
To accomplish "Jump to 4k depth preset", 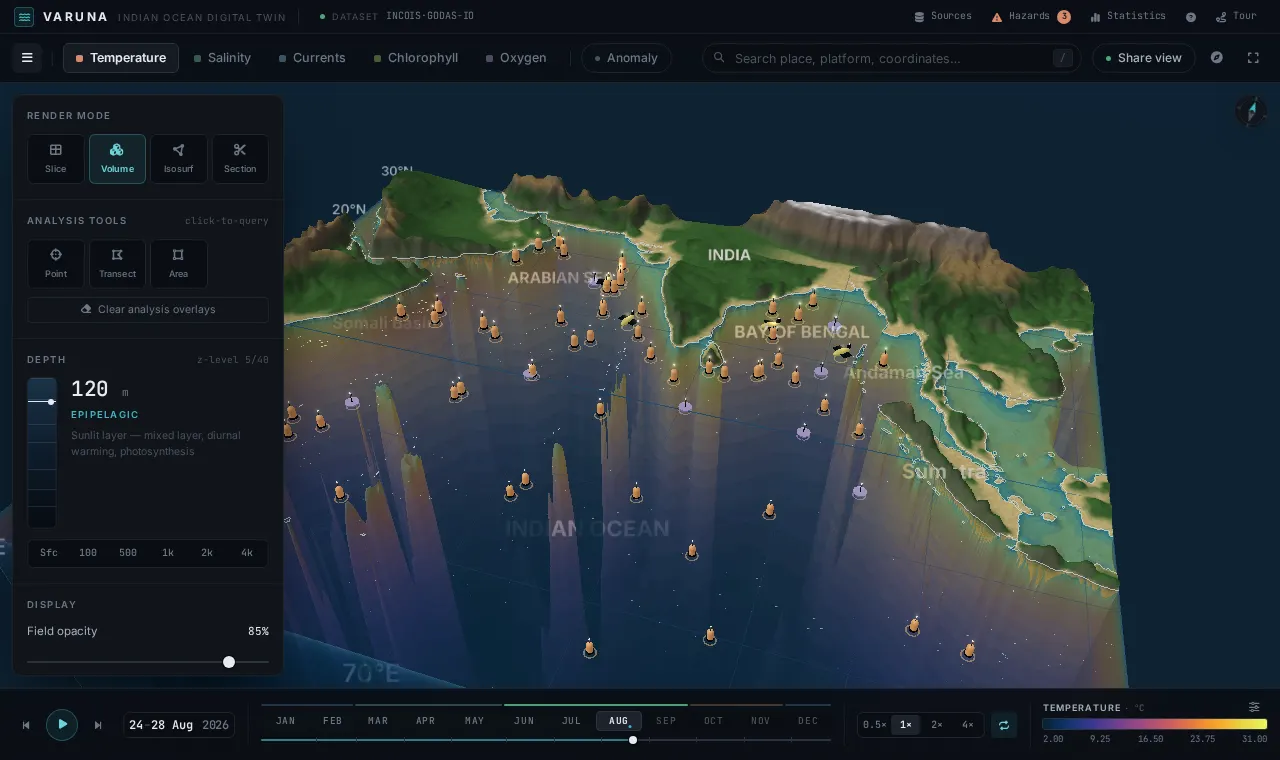I will click(x=247, y=553).
